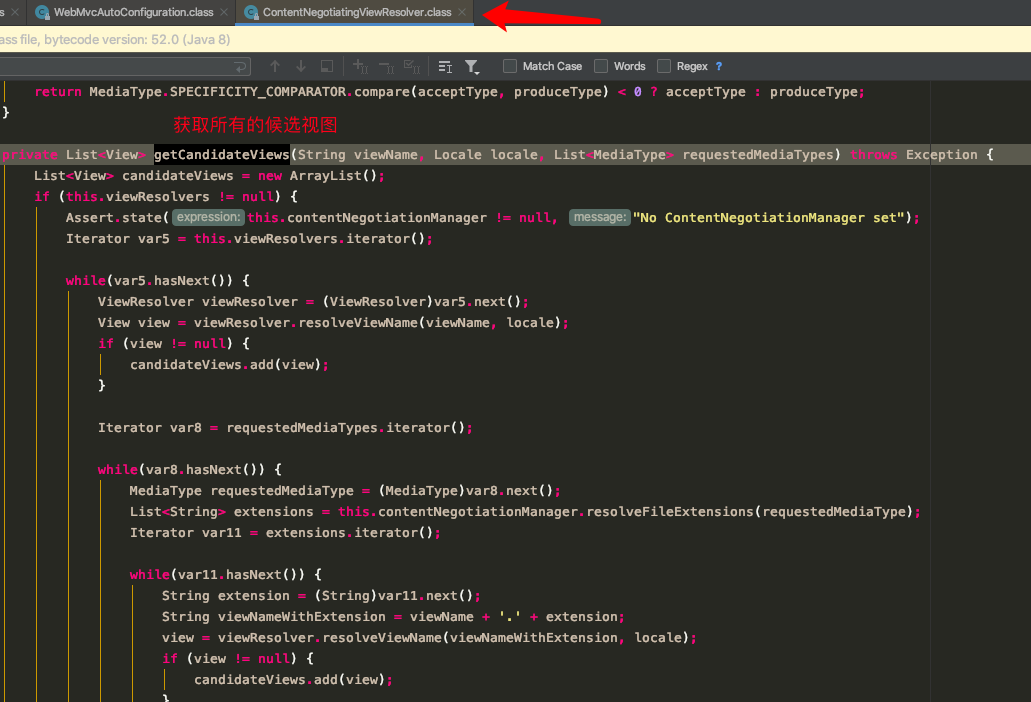
Task: Click 'Locale locale' parameter in signature
Action: click(486, 154)
